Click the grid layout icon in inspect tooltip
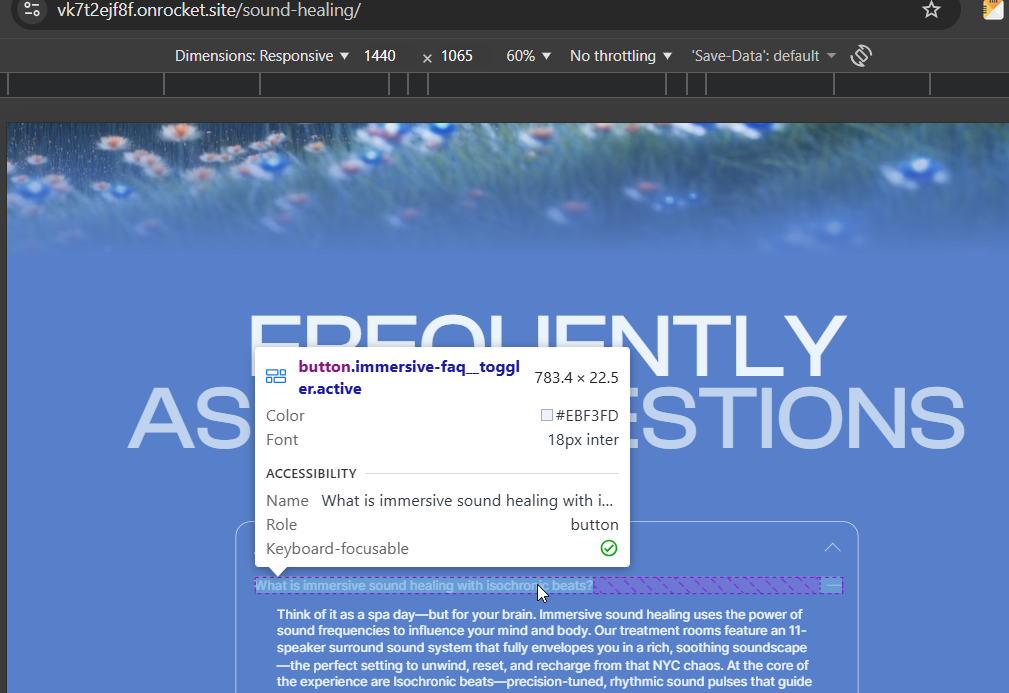The image size is (1009, 693). pyautogui.click(x=276, y=376)
